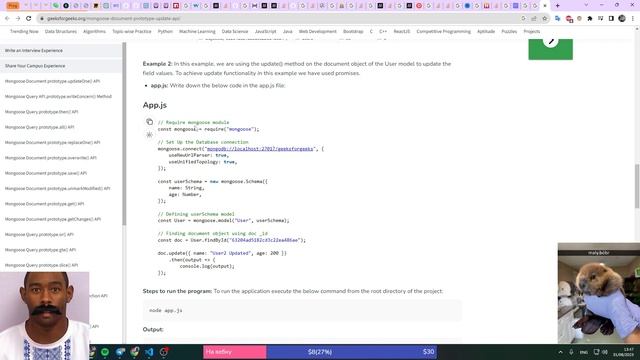The width and height of the screenshot is (640, 360).
Task: Open Mongoose Document.prototype.get() API article
Action: coord(44,204)
